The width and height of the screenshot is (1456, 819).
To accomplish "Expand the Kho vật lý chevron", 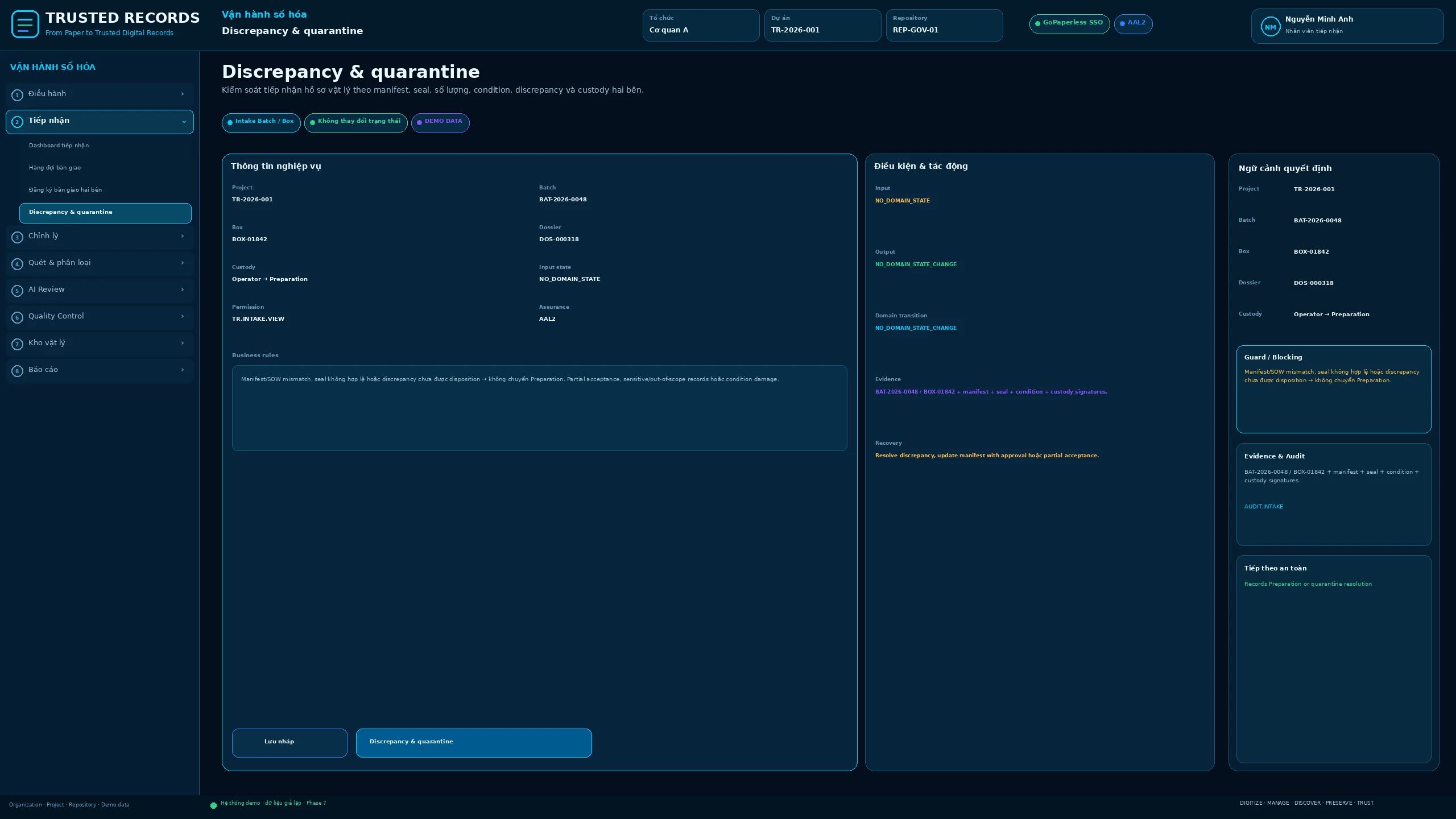I will (x=183, y=343).
